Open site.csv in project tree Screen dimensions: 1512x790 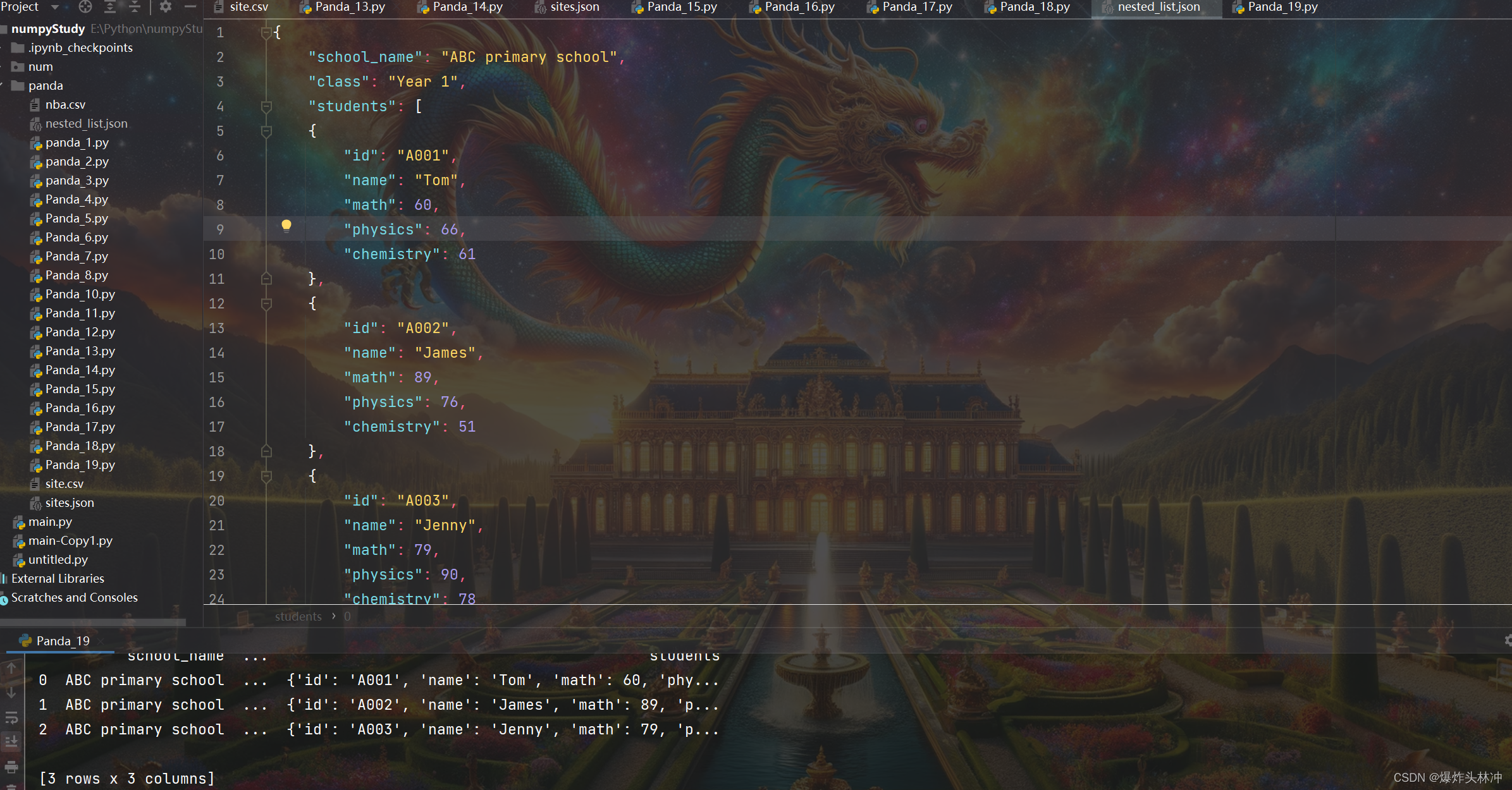(64, 483)
